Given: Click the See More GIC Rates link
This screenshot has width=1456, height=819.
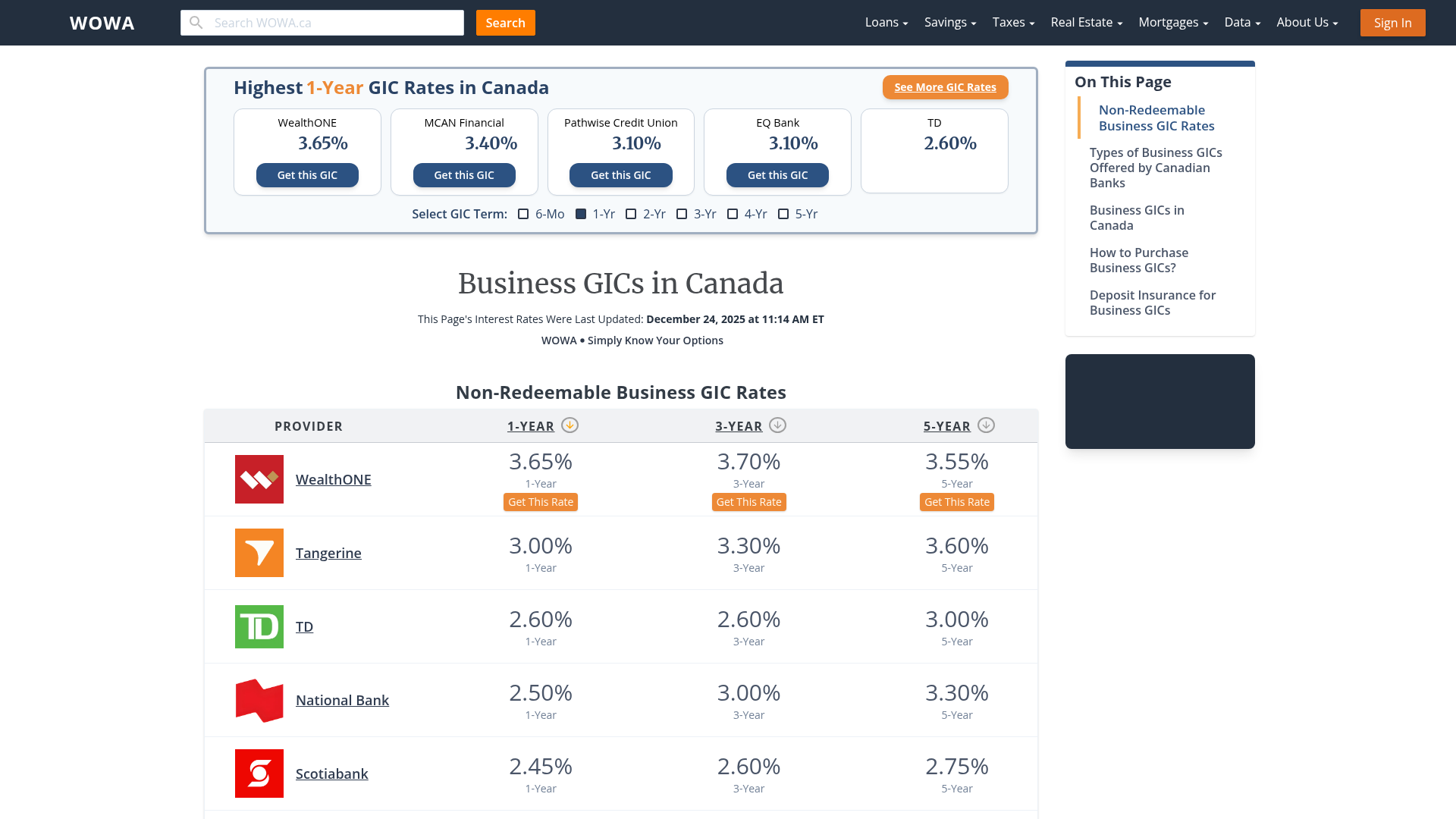Looking at the screenshot, I should [x=945, y=86].
